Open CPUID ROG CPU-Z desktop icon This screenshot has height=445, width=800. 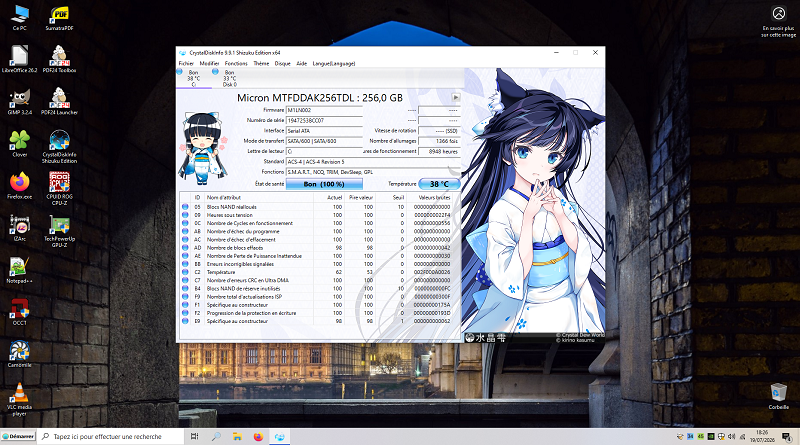[x=60, y=188]
